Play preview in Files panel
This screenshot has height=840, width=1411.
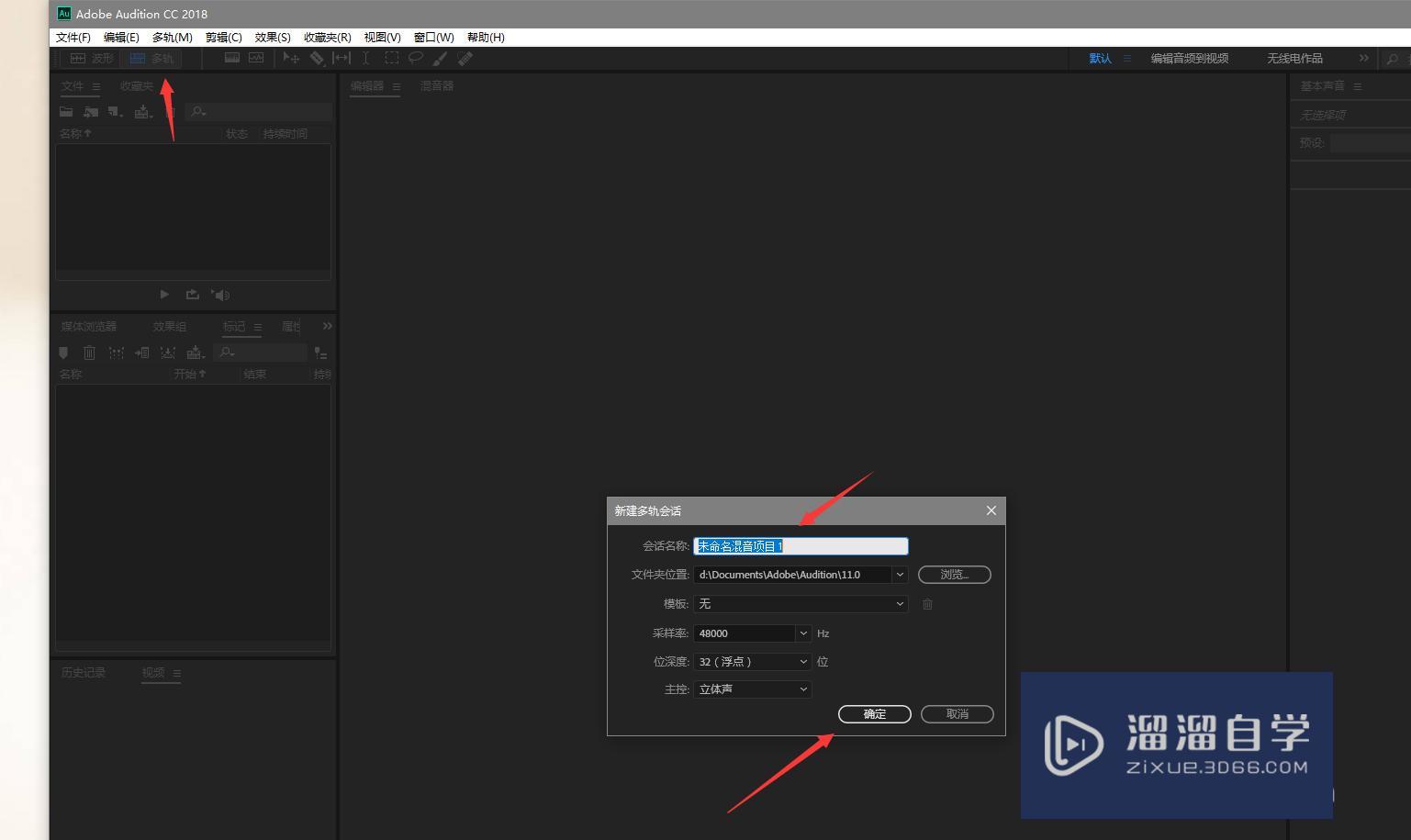coord(164,295)
